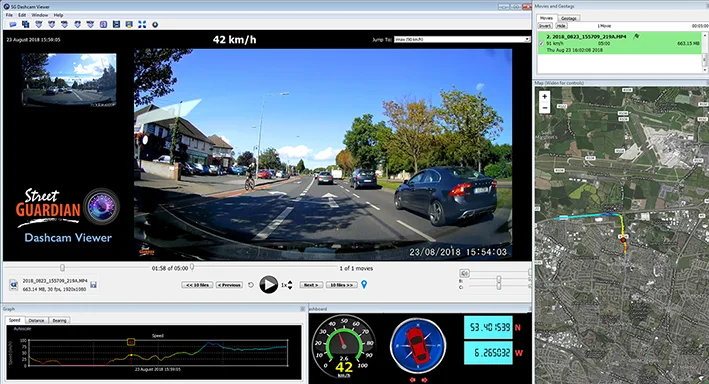
Task: Open the Window menu
Action: click(40, 15)
